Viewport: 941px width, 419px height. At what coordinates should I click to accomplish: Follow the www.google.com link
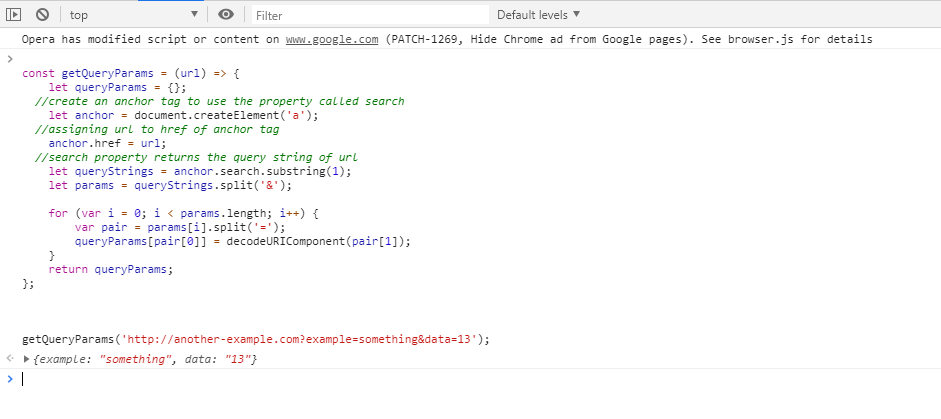click(x=331, y=40)
